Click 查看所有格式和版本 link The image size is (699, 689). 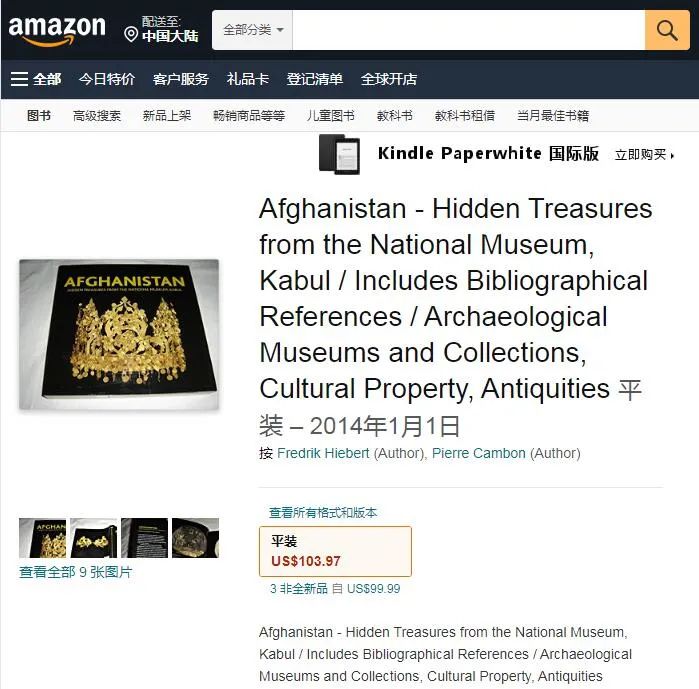tap(323, 513)
